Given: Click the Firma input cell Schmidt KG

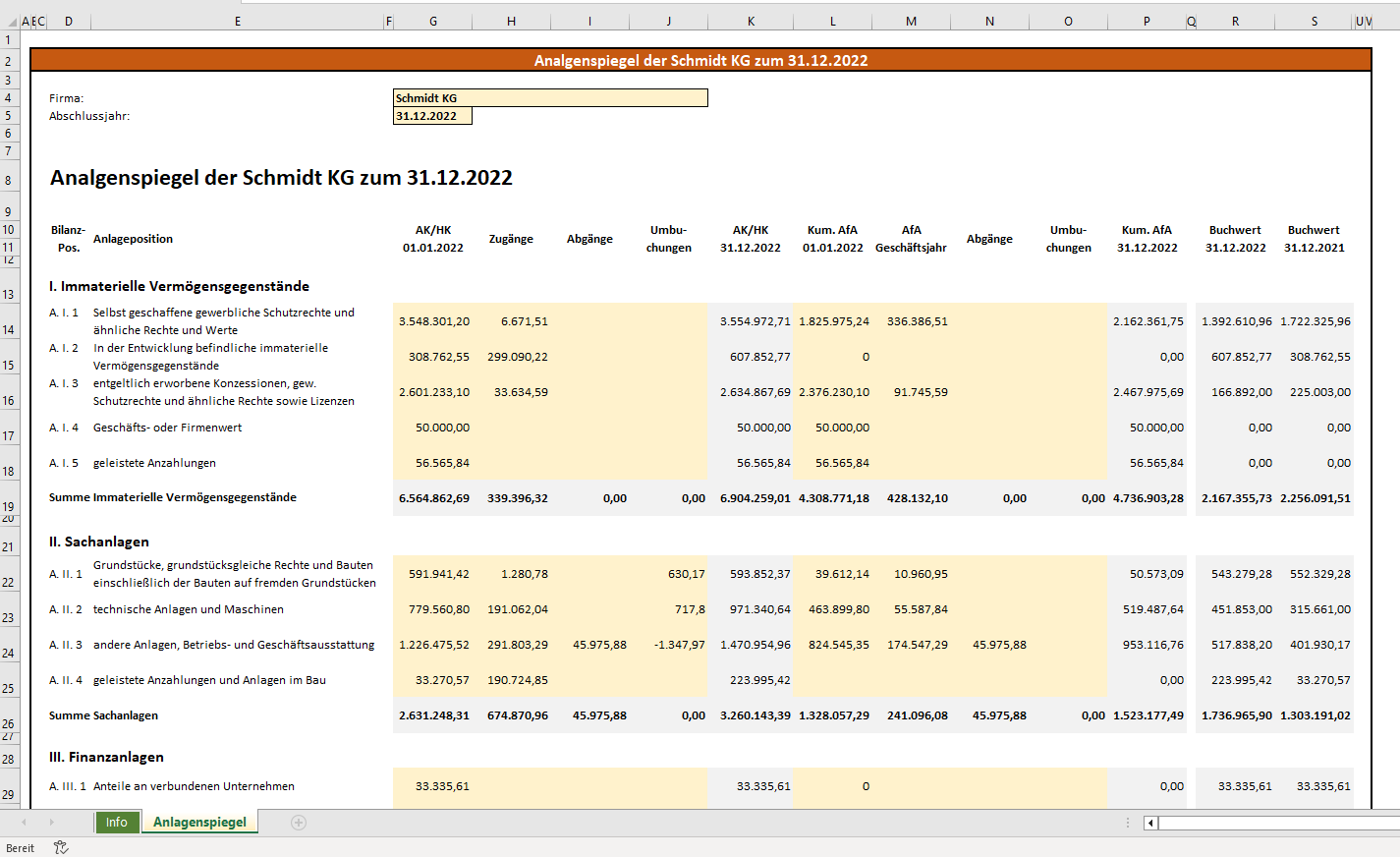Looking at the screenshot, I should pyautogui.click(x=549, y=98).
